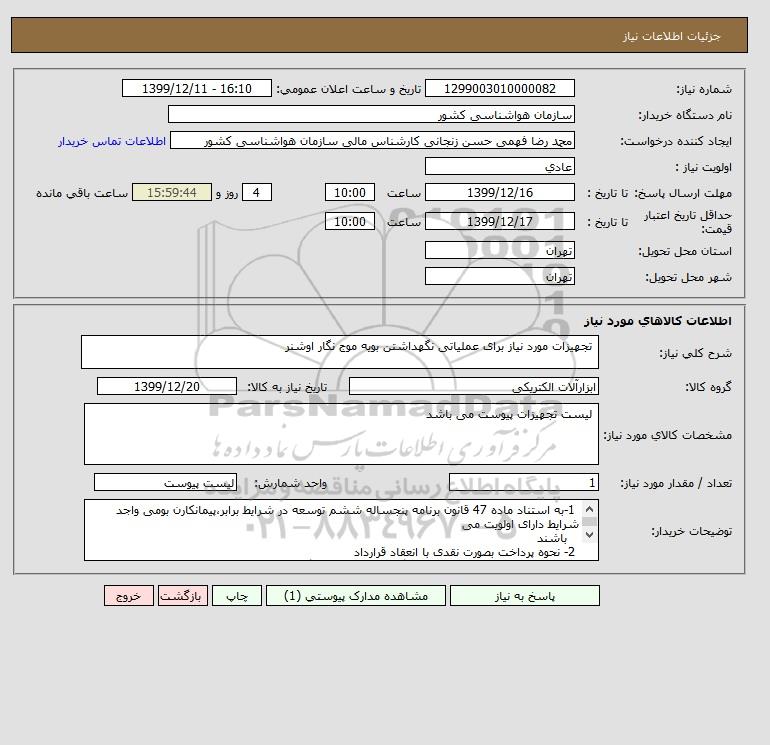
Task: Click the ساعت باقی مانده label
Action: click(x=82, y=193)
